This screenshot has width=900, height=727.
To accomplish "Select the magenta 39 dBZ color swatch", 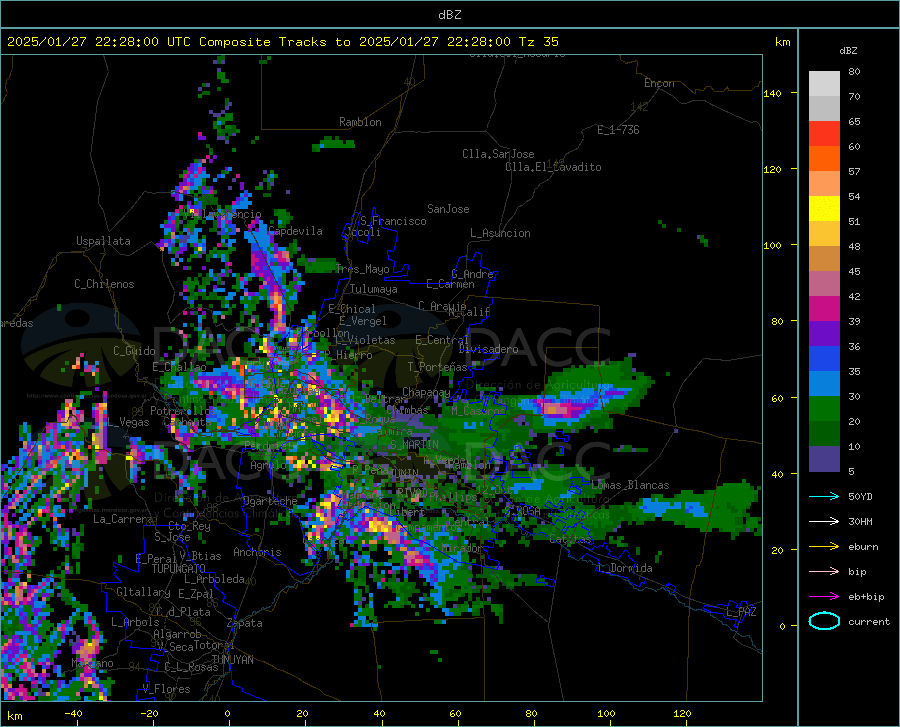I will point(824,309).
